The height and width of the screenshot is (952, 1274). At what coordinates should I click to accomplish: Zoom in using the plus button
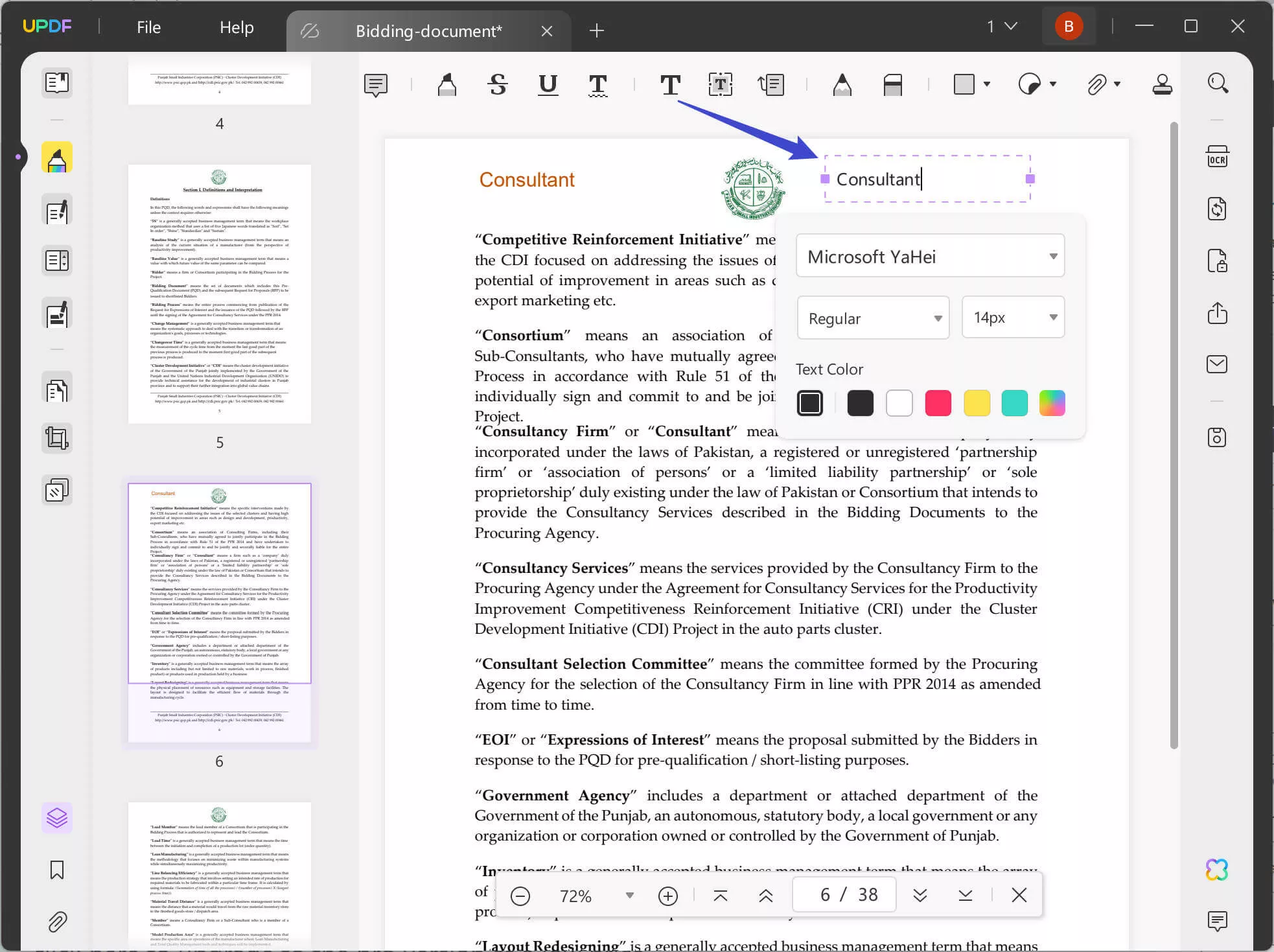(668, 896)
